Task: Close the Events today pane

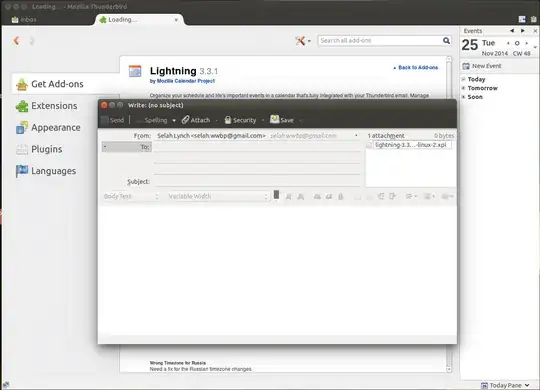Action: tap(535, 31)
